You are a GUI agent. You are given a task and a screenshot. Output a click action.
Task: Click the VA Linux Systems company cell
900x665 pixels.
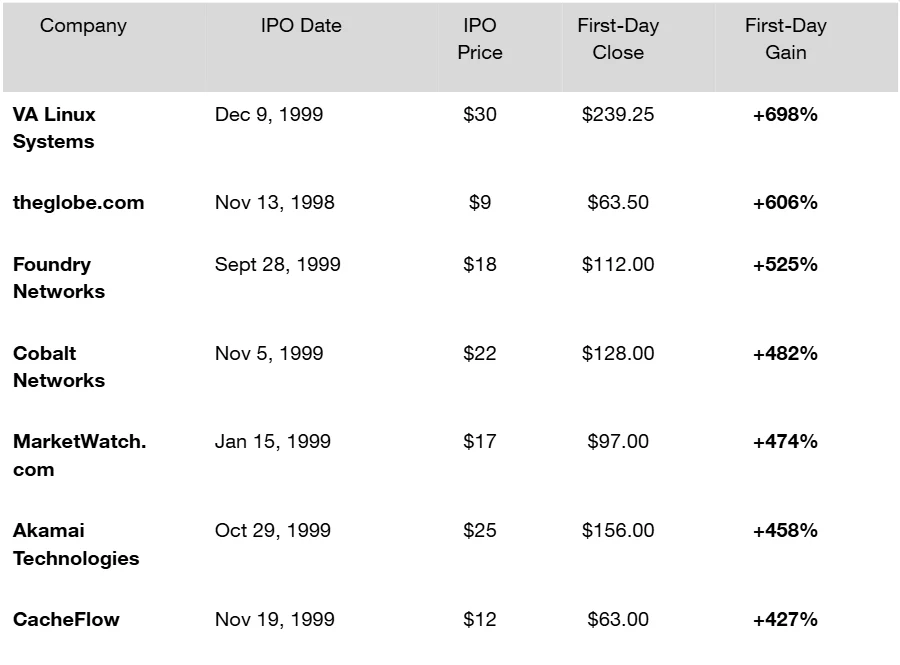tap(54, 128)
